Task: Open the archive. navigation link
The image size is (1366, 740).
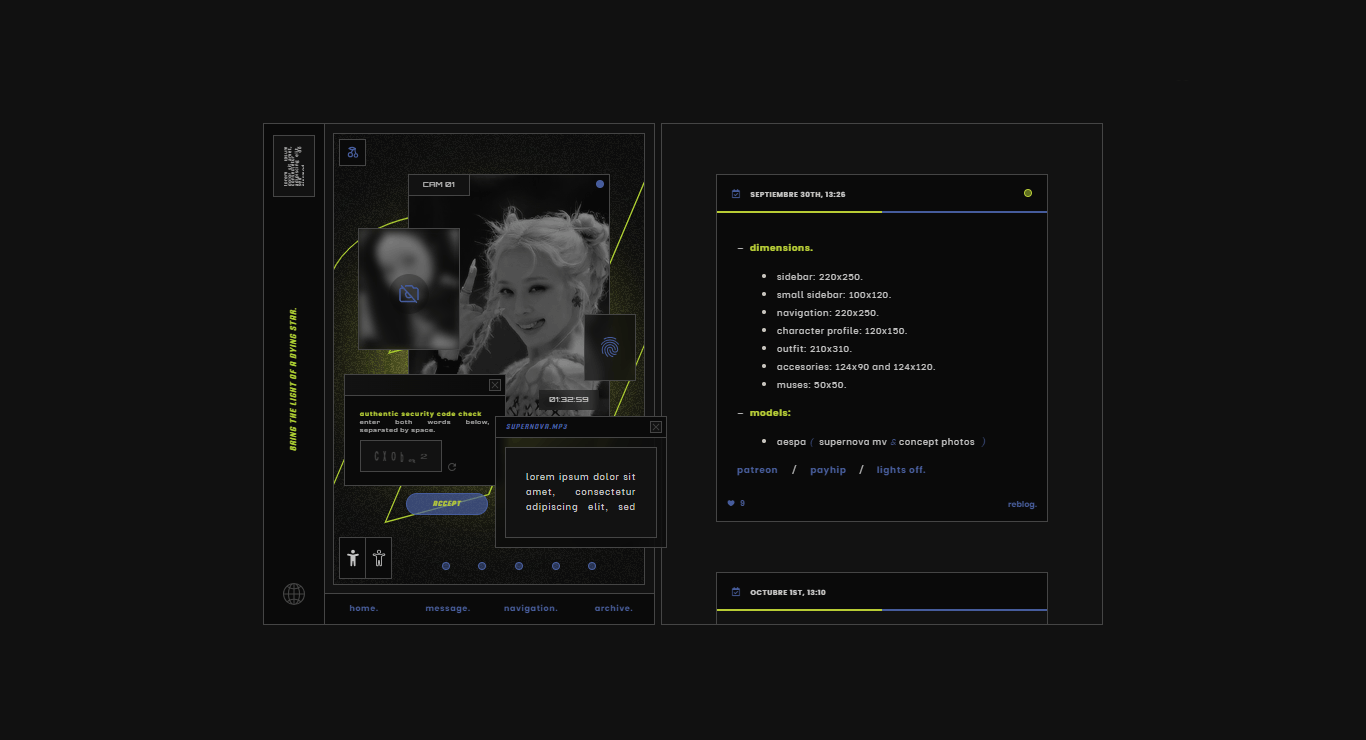Action: pyautogui.click(x=614, y=608)
